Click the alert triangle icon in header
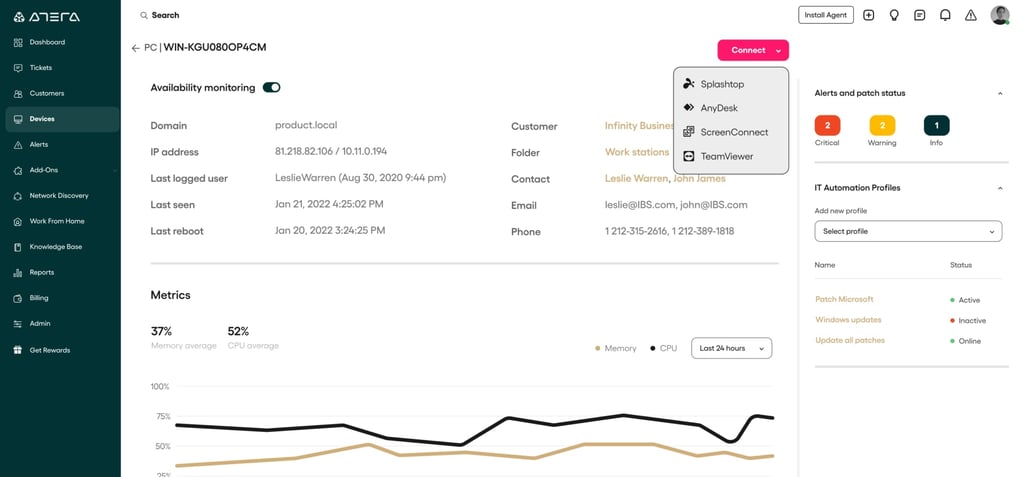The height and width of the screenshot is (477, 1024). click(970, 15)
